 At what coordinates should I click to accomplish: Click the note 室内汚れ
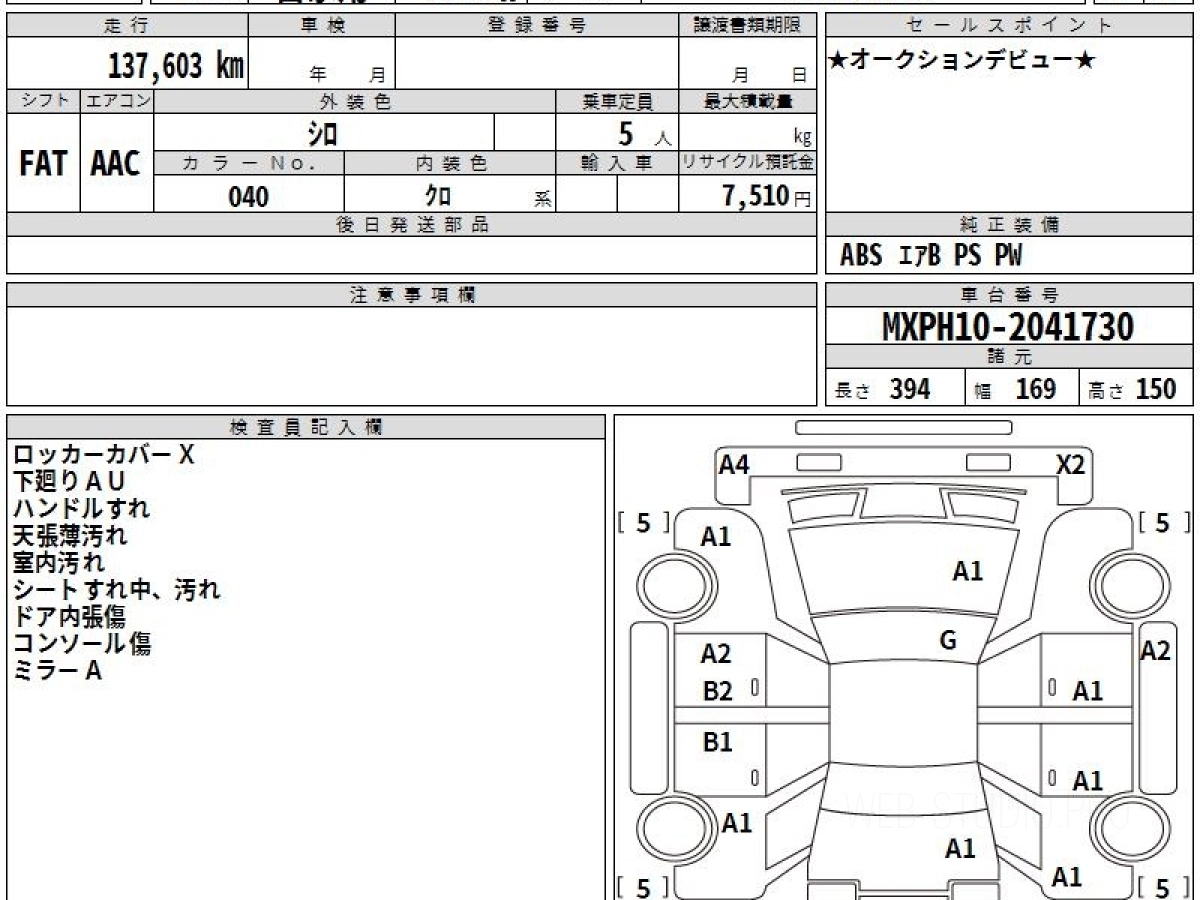(x=58, y=563)
